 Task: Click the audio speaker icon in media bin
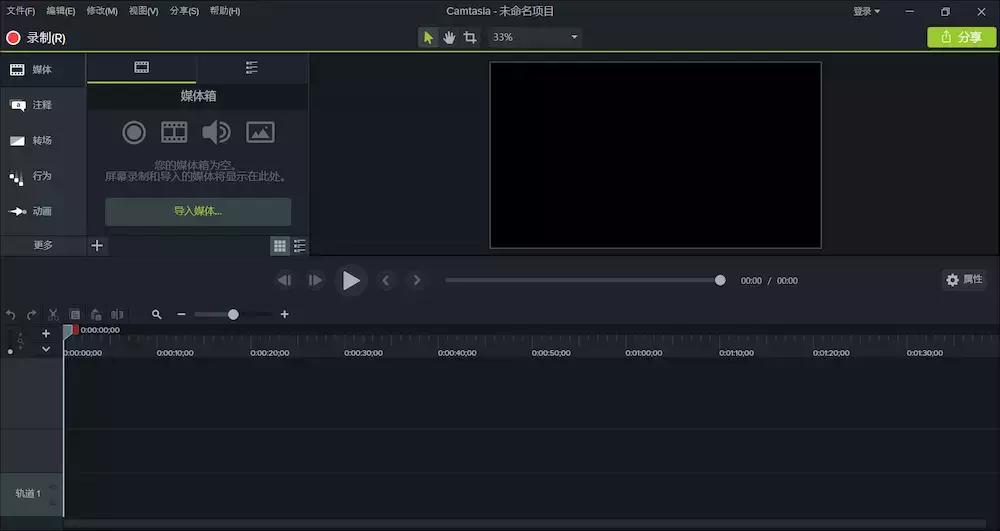[x=216, y=133]
